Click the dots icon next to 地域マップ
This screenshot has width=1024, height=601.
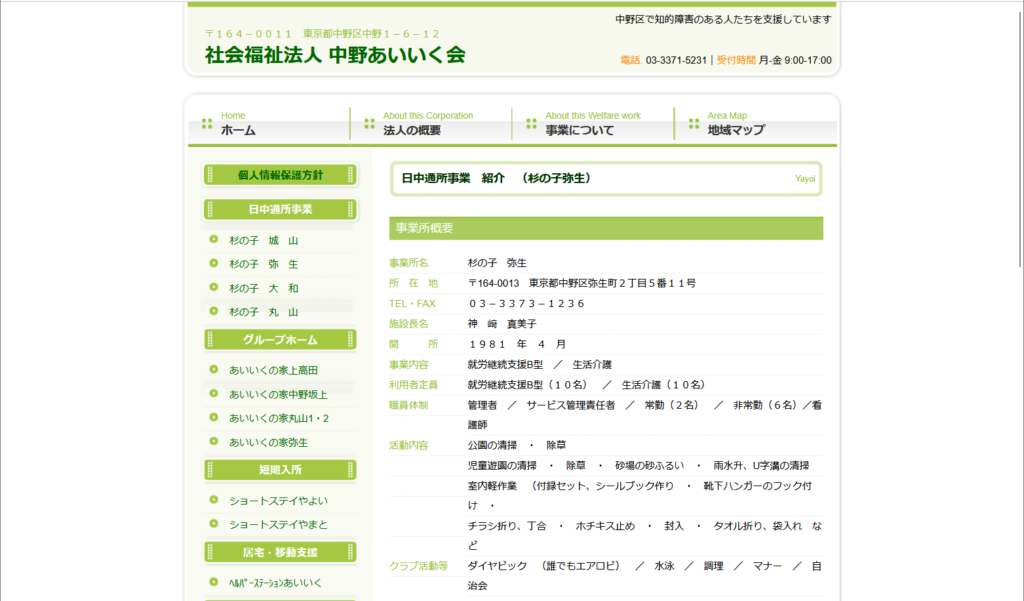694,124
